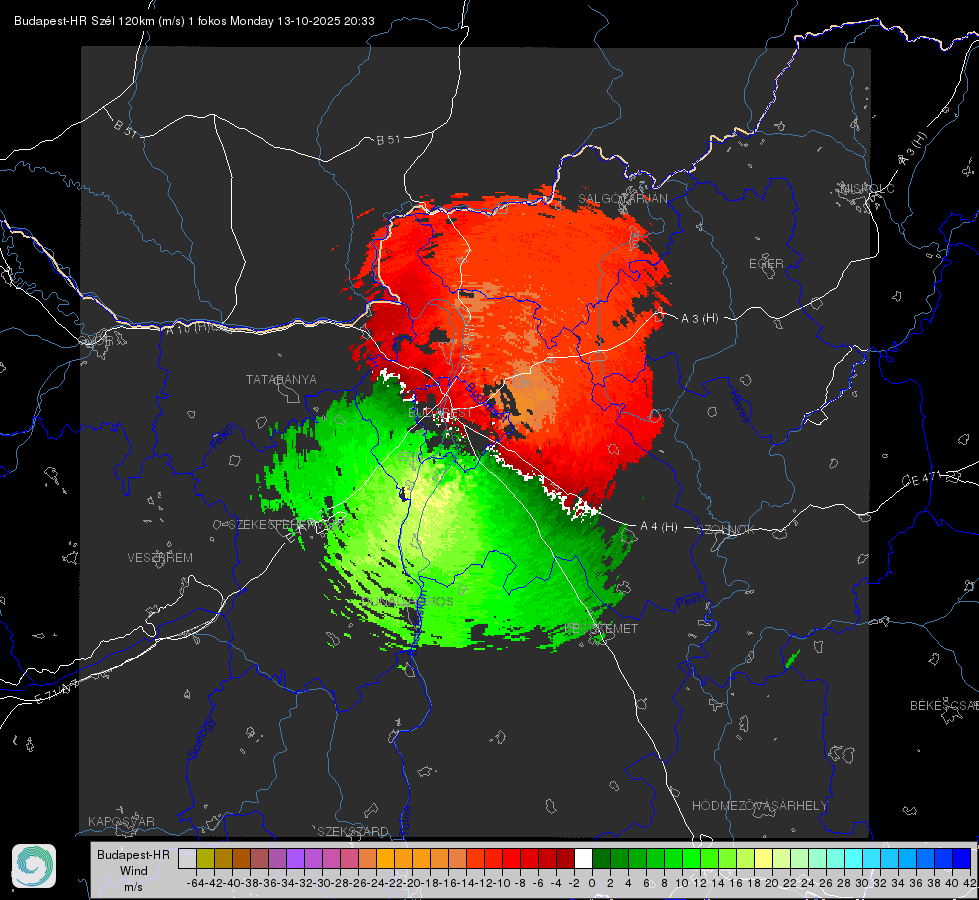The image size is (979, 900).
Task: Click the TATABÁNYA city label
Action: coord(281,379)
